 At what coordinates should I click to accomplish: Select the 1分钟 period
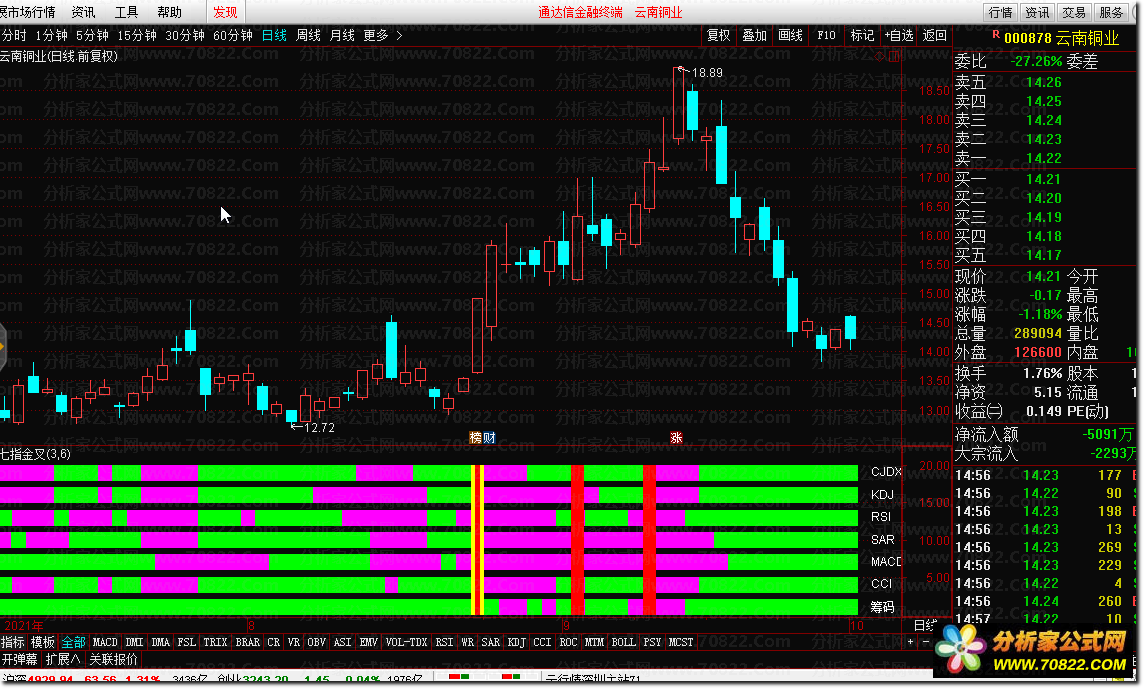coord(51,35)
